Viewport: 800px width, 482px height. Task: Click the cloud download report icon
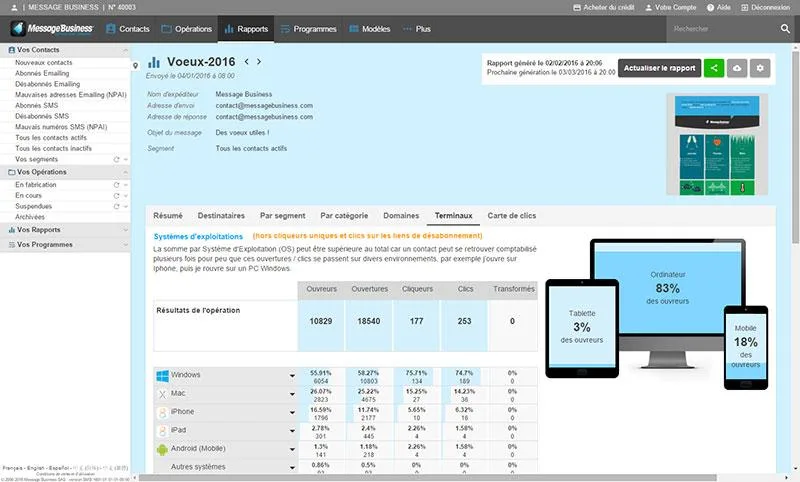tap(737, 68)
